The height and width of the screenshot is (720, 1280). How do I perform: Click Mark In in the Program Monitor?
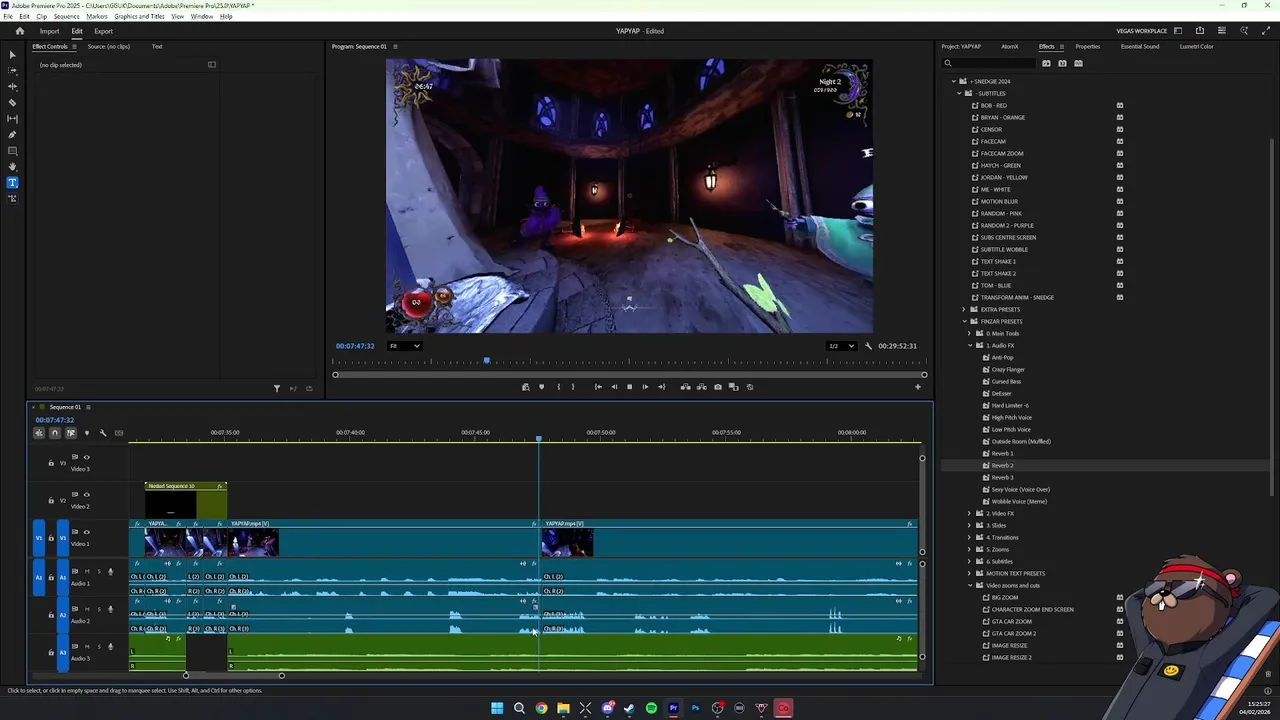coord(558,387)
